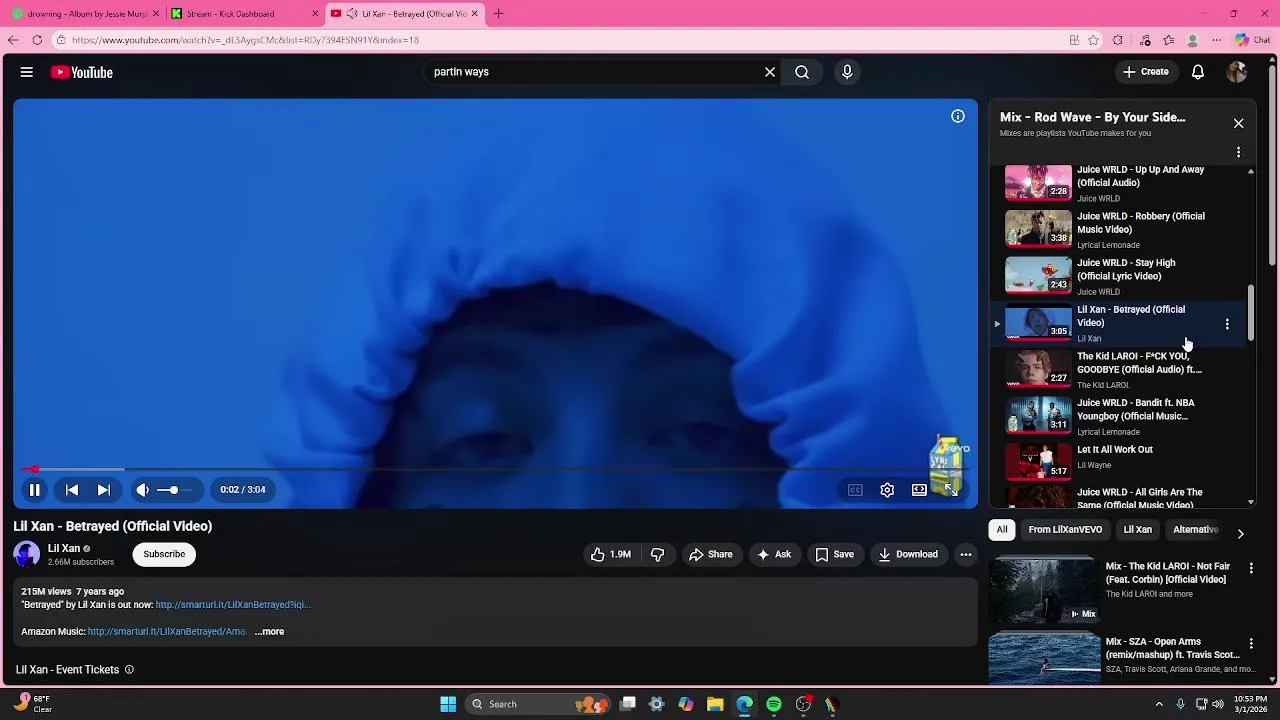This screenshot has height=720, width=1280.
Task: Open the Amazon Music smarturl link
Action: point(167,632)
